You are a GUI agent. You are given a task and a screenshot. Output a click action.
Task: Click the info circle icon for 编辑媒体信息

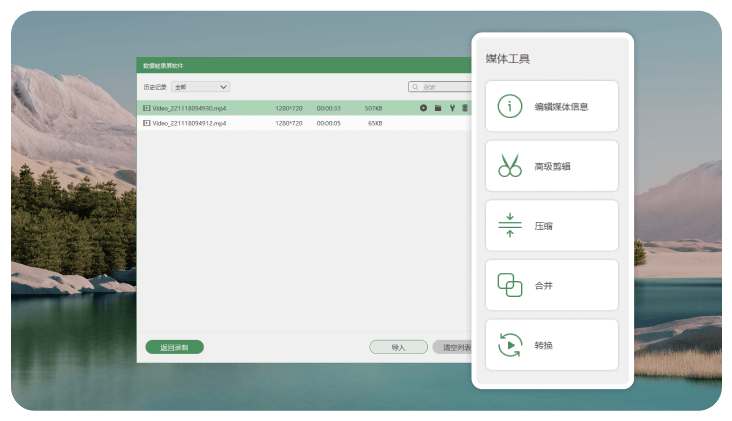pos(510,106)
